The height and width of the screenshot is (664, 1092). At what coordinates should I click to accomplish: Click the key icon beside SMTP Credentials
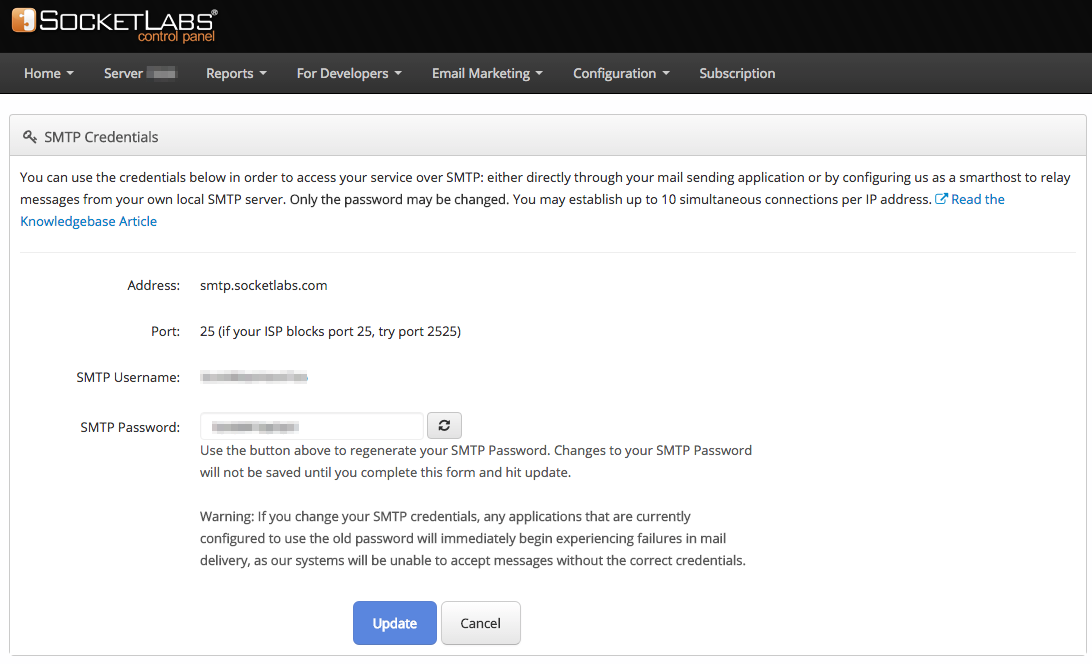point(29,137)
